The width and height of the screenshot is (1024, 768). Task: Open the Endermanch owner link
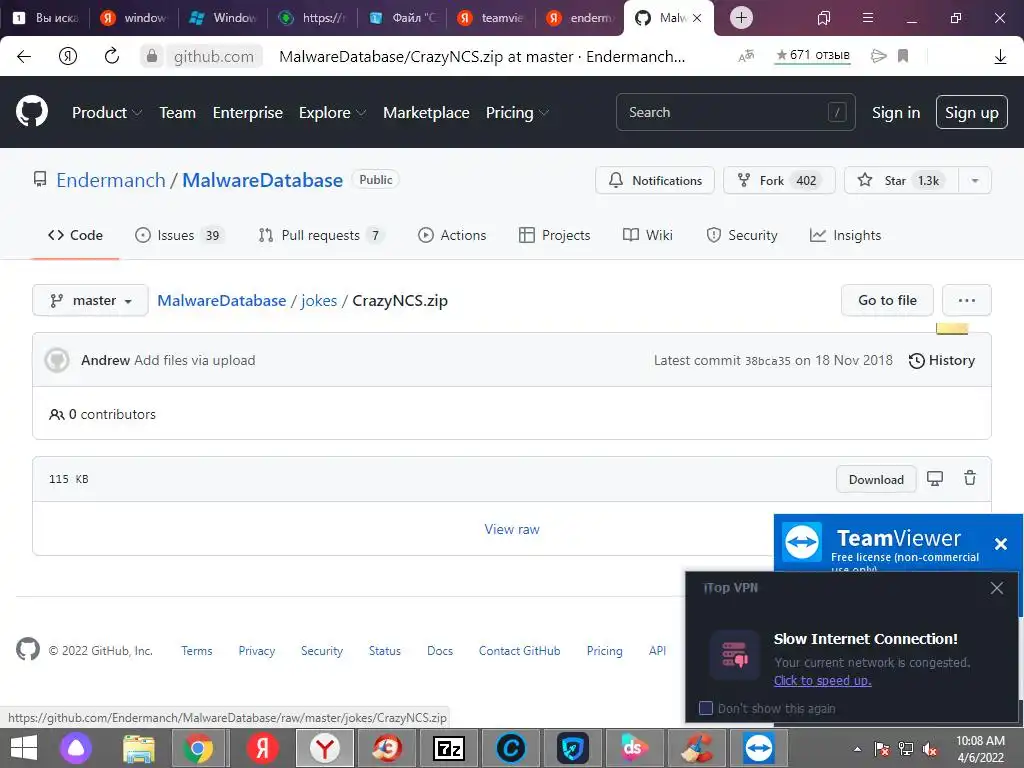111,180
